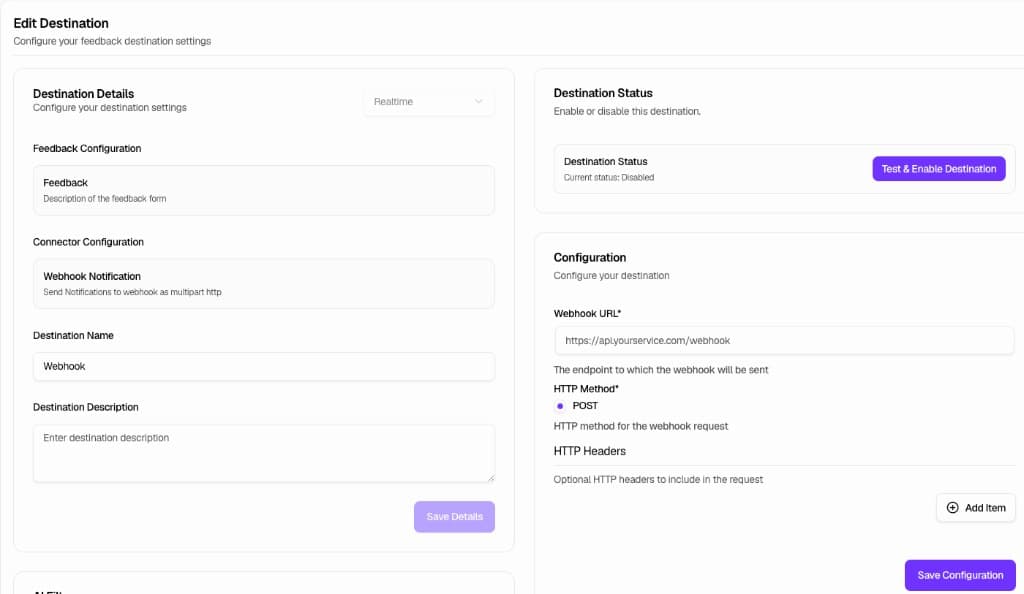Click the Save Configuration button
The height and width of the screenshot is (594, 1024).
coord(959,575)
